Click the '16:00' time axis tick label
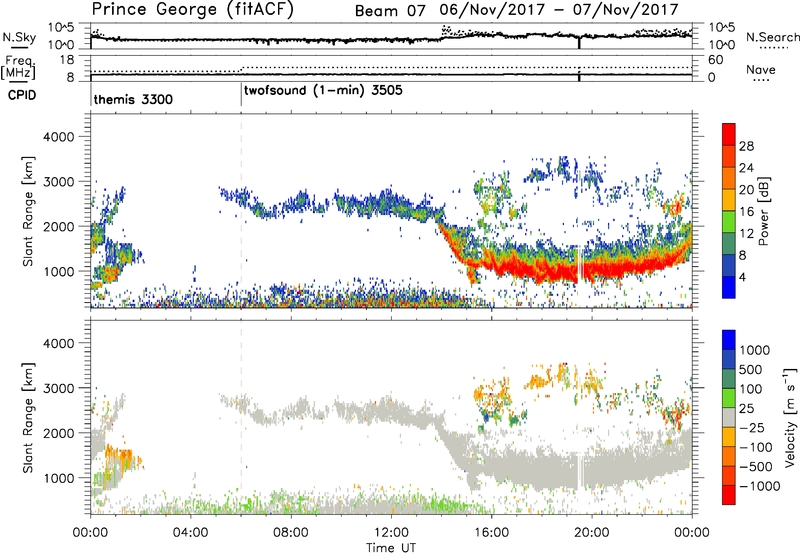The image size is (800, 554). pos(491,533)
